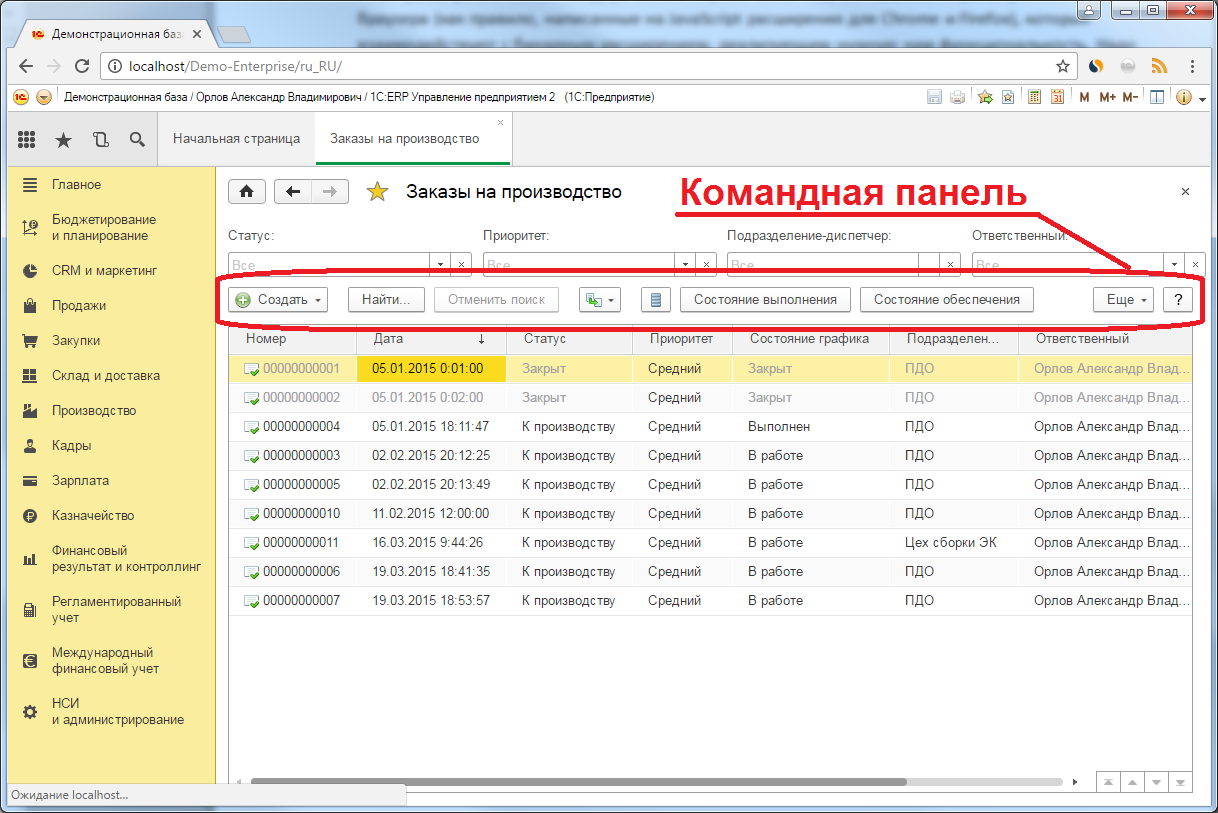The image size is (1218, 813).
Task: Click the Найти... button
Action: pyautogui.click(x=386, y=299)
